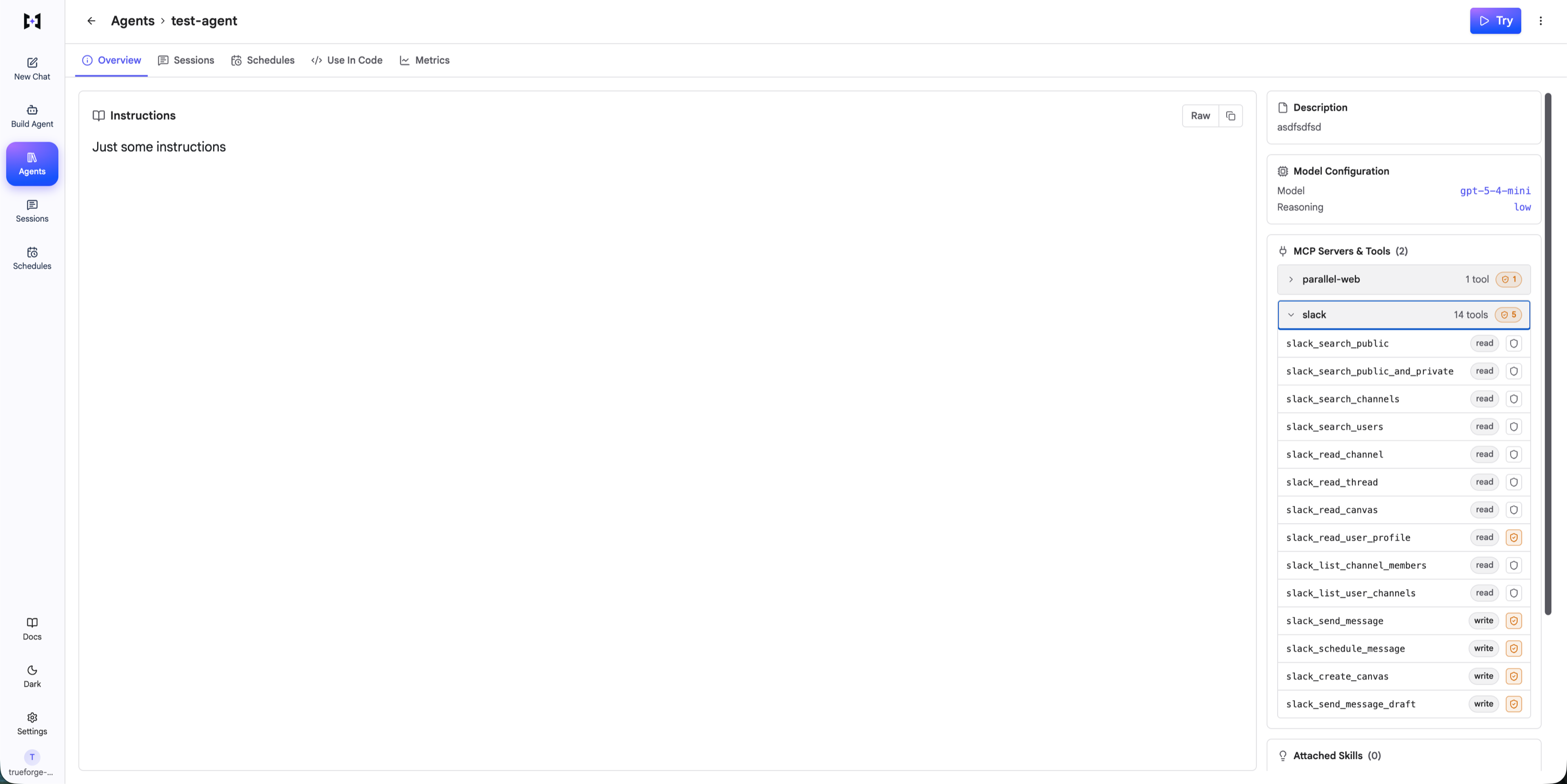This screenshot has height=784, width=1567.
Task: Toggle shield for slack_read_thread
Action: tap(1513, 482)
